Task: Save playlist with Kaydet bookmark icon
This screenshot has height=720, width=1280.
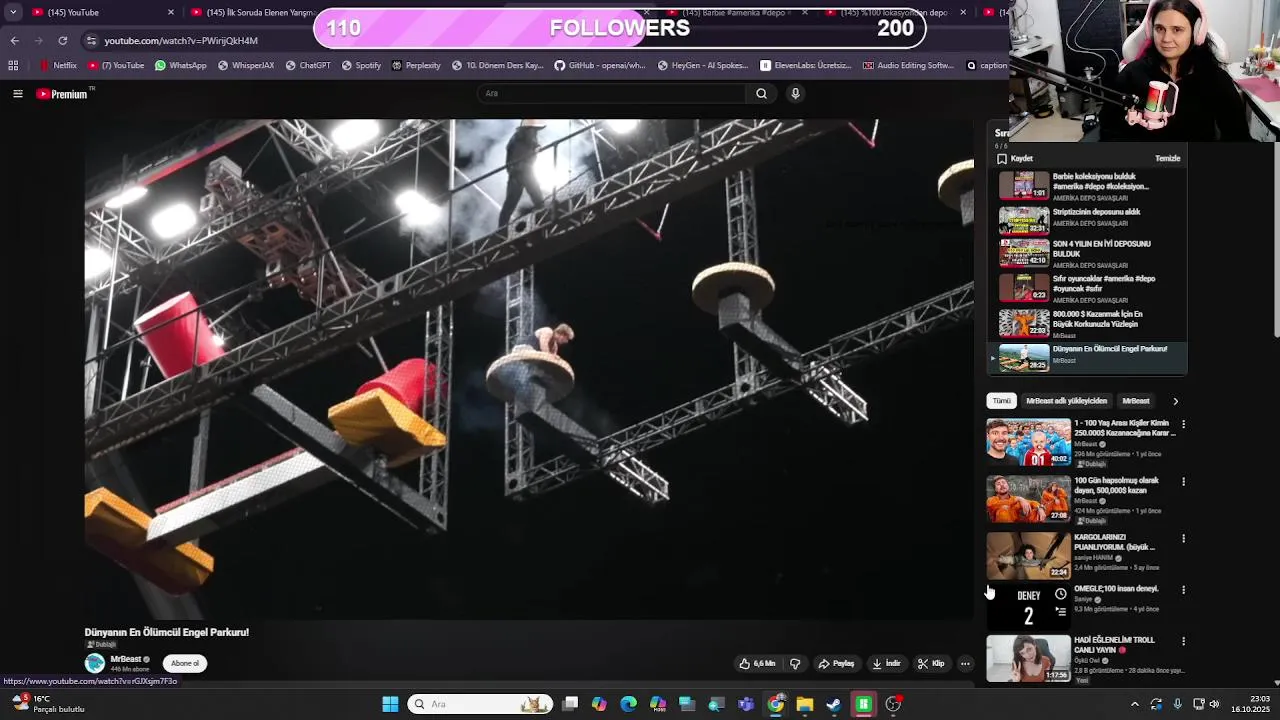Action: [x=1002, y=159]
